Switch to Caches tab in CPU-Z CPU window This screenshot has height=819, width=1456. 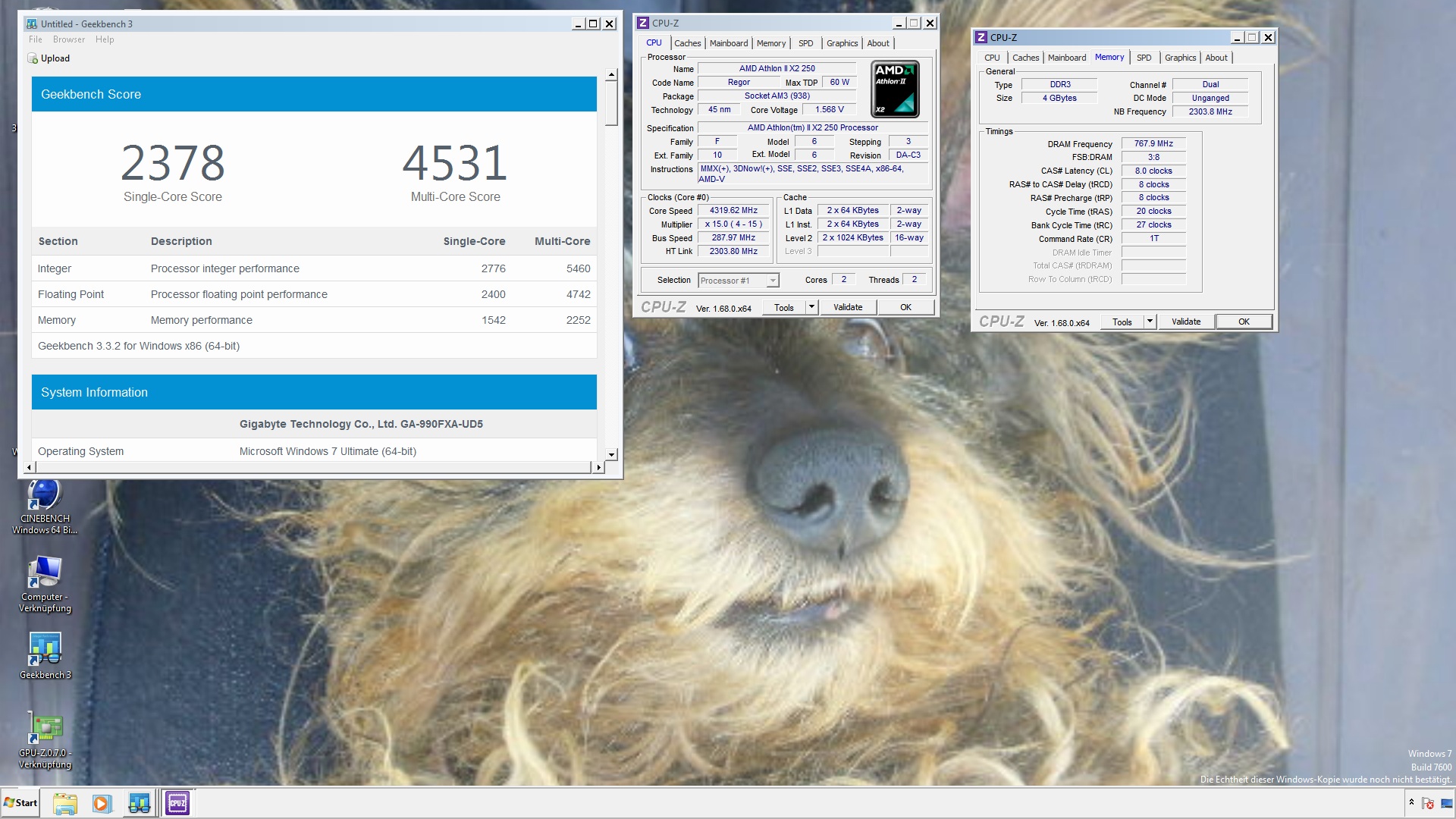[x=688, y=43]
